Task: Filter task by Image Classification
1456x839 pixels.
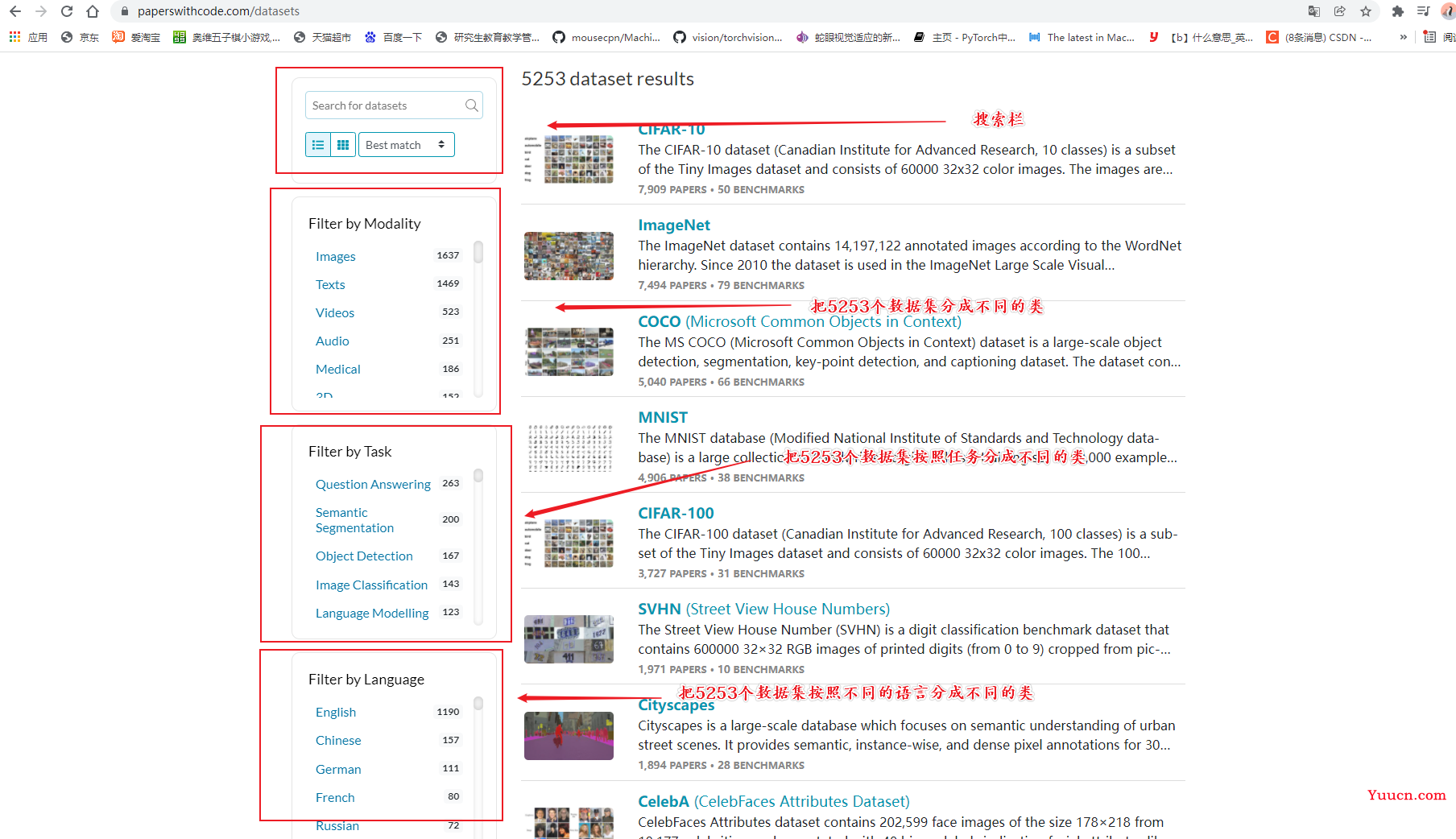Action: [371, 585]
